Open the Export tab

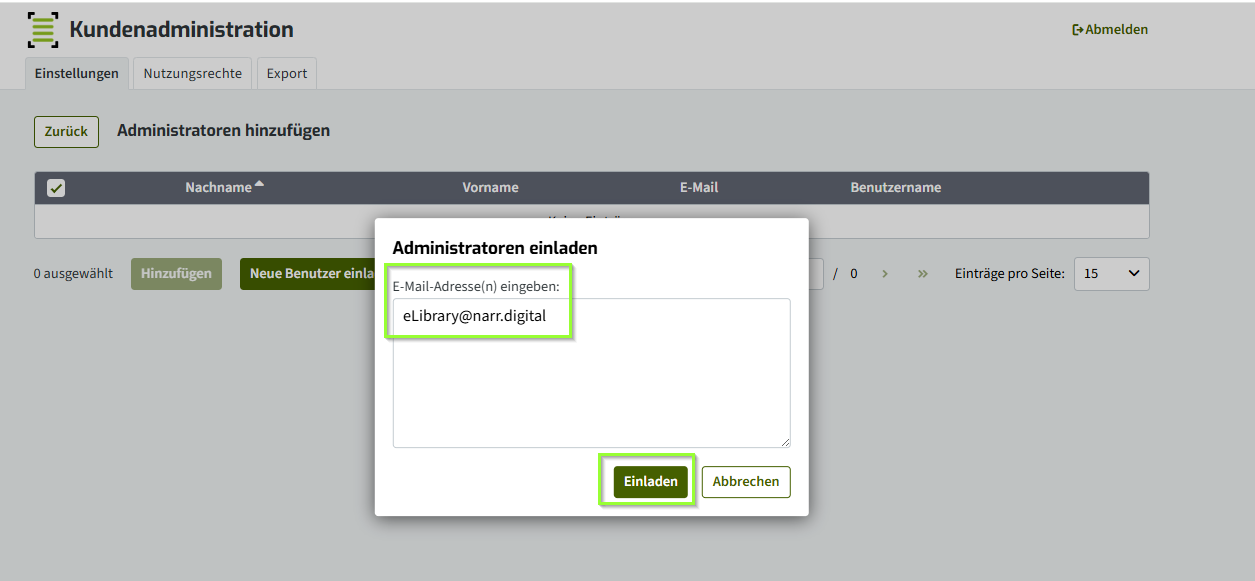click(287, 74)
